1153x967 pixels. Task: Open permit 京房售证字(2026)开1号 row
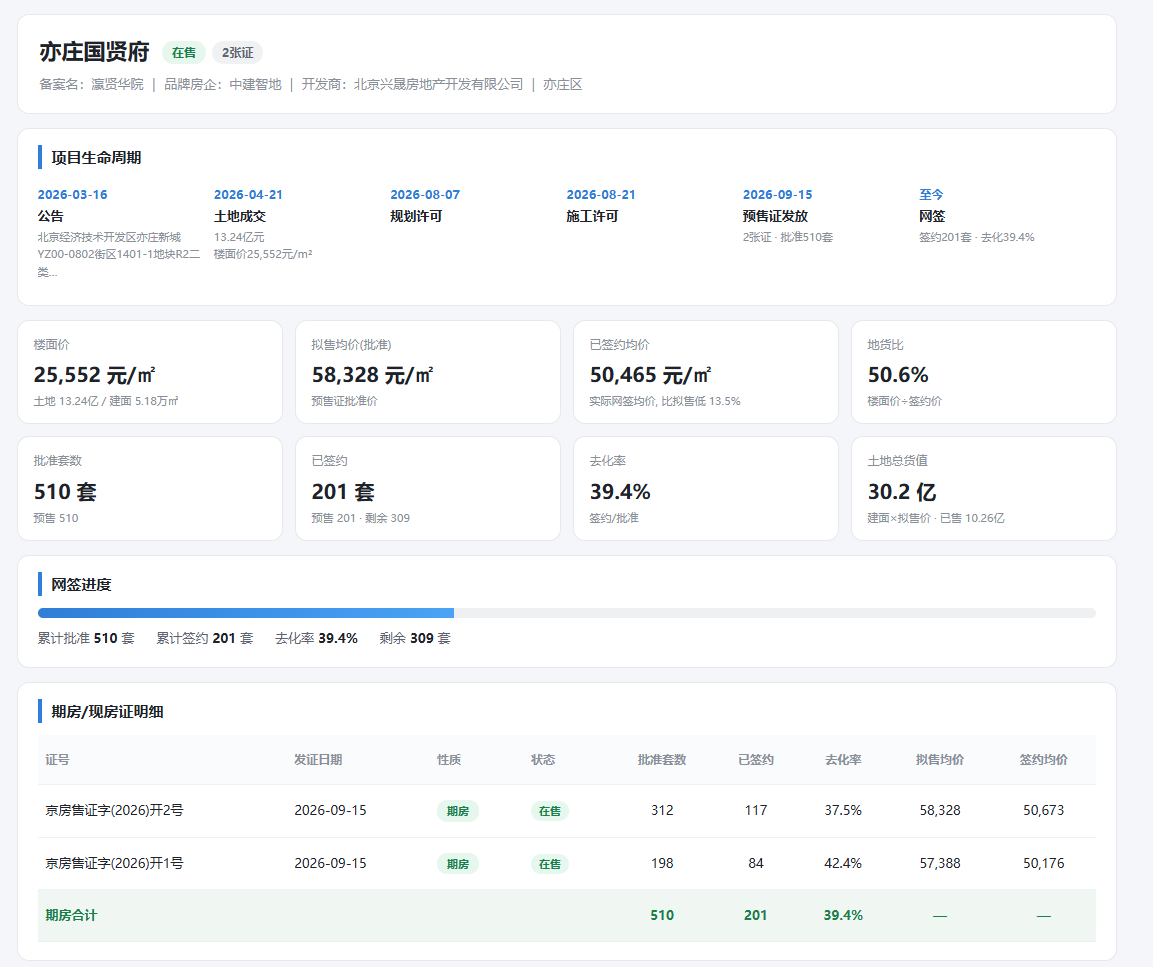pyautogui.click(x=567, y=863)
